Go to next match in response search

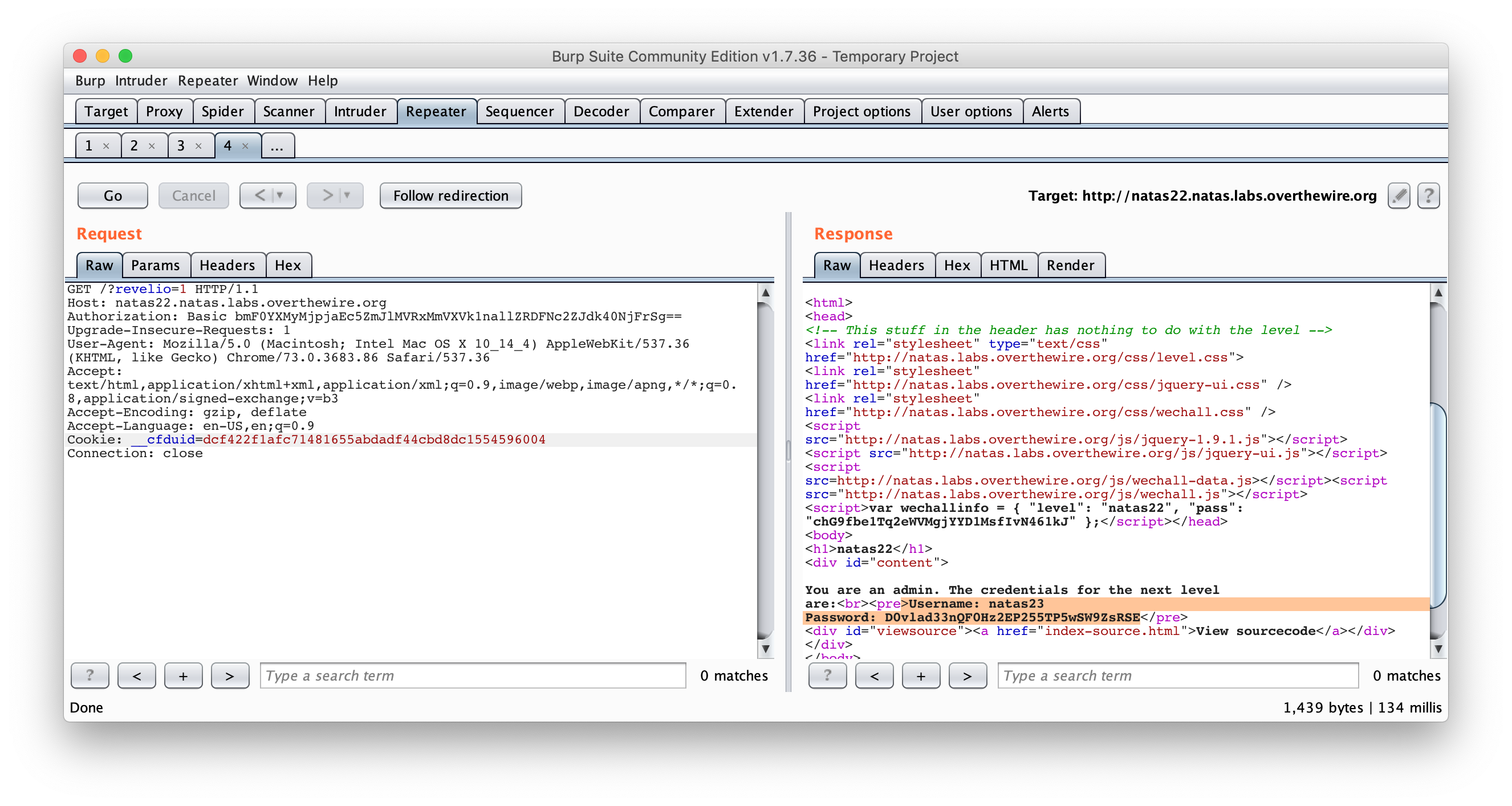point(968,675)
